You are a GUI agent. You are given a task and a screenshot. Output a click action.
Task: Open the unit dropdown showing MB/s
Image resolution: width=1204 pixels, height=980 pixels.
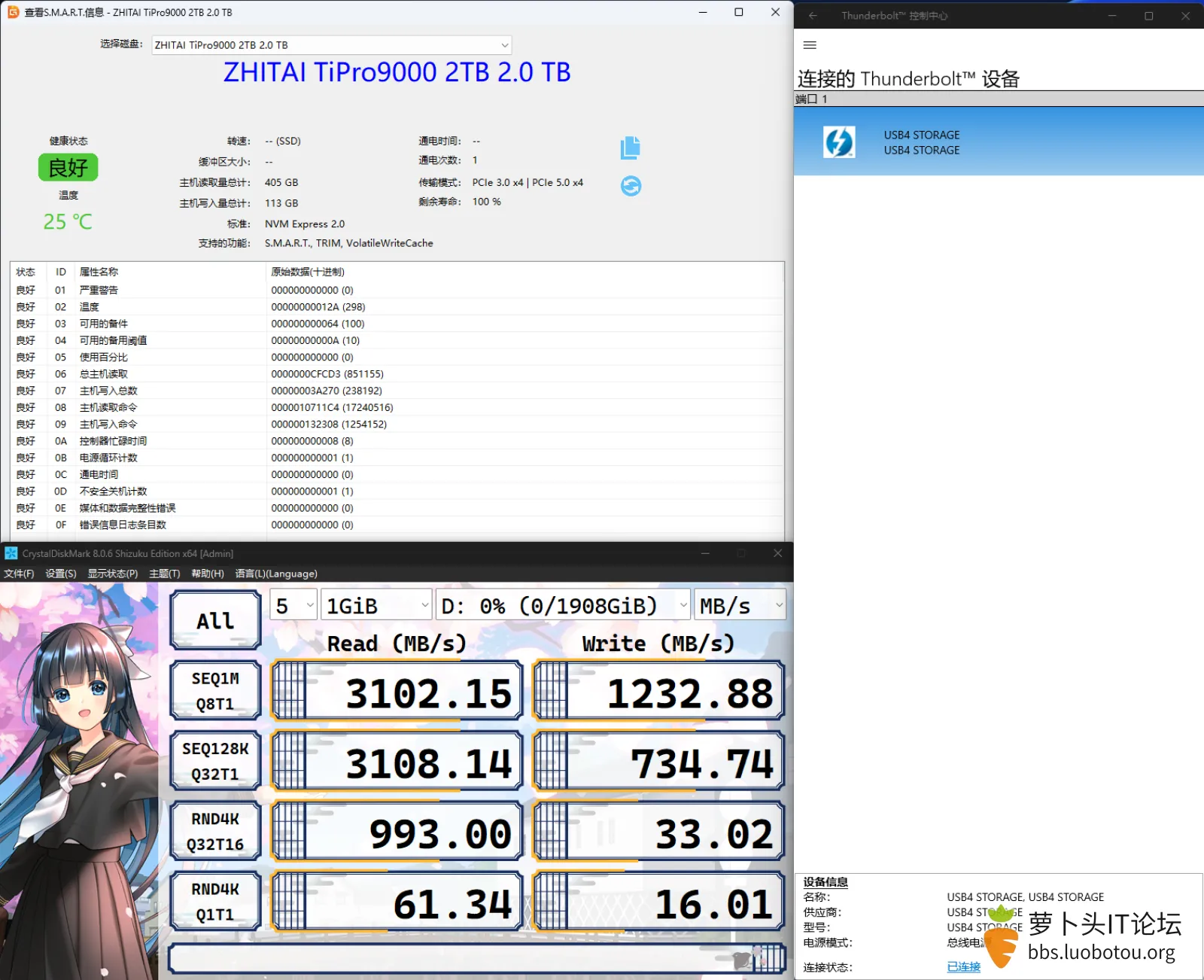click(740, 605)
